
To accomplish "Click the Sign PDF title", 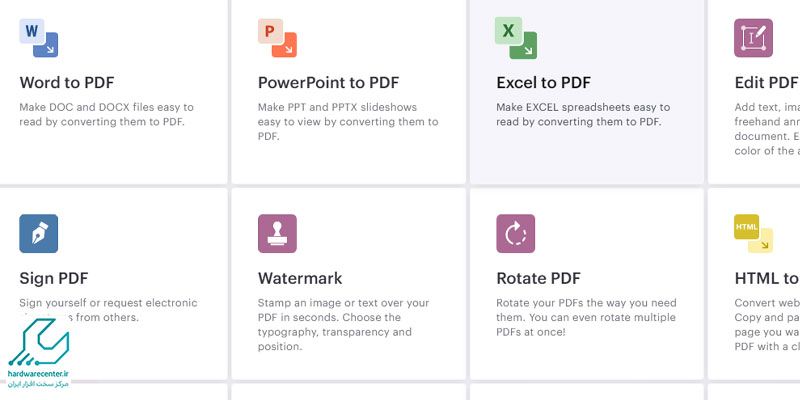I will 54,278.
